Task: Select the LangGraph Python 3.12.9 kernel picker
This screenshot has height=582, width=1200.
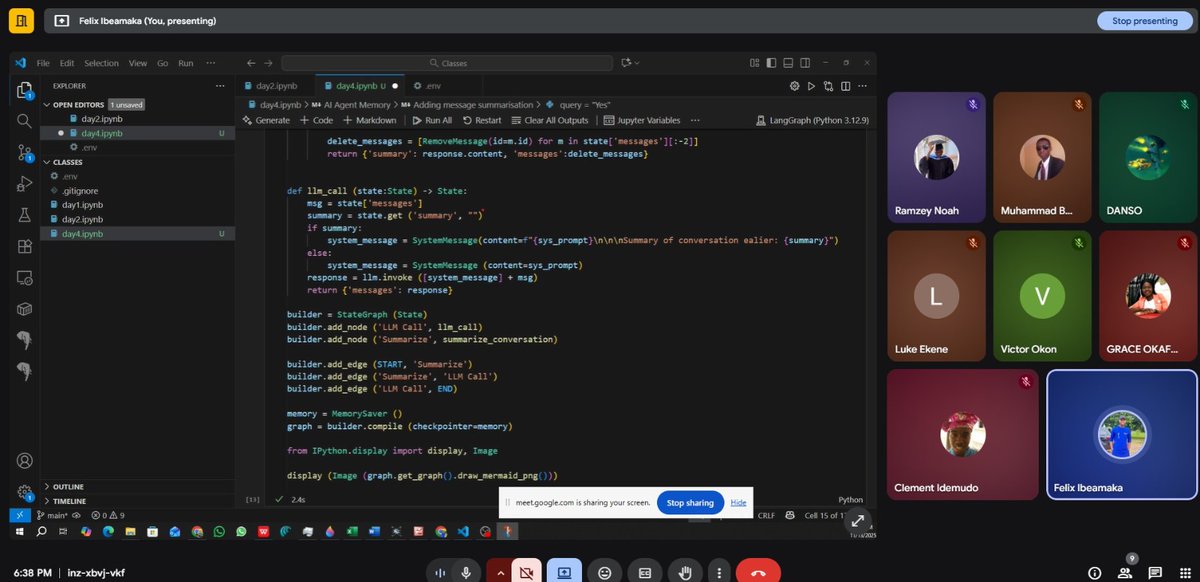Action: tap(811, 120)
